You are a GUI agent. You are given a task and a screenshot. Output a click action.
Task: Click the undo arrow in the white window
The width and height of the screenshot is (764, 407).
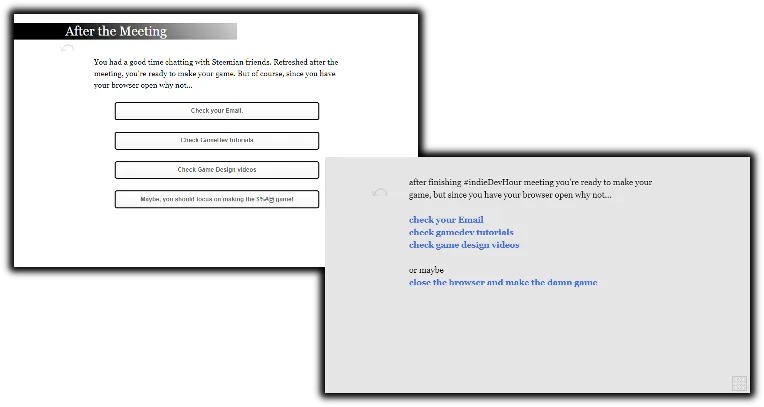tap(67, 48)
